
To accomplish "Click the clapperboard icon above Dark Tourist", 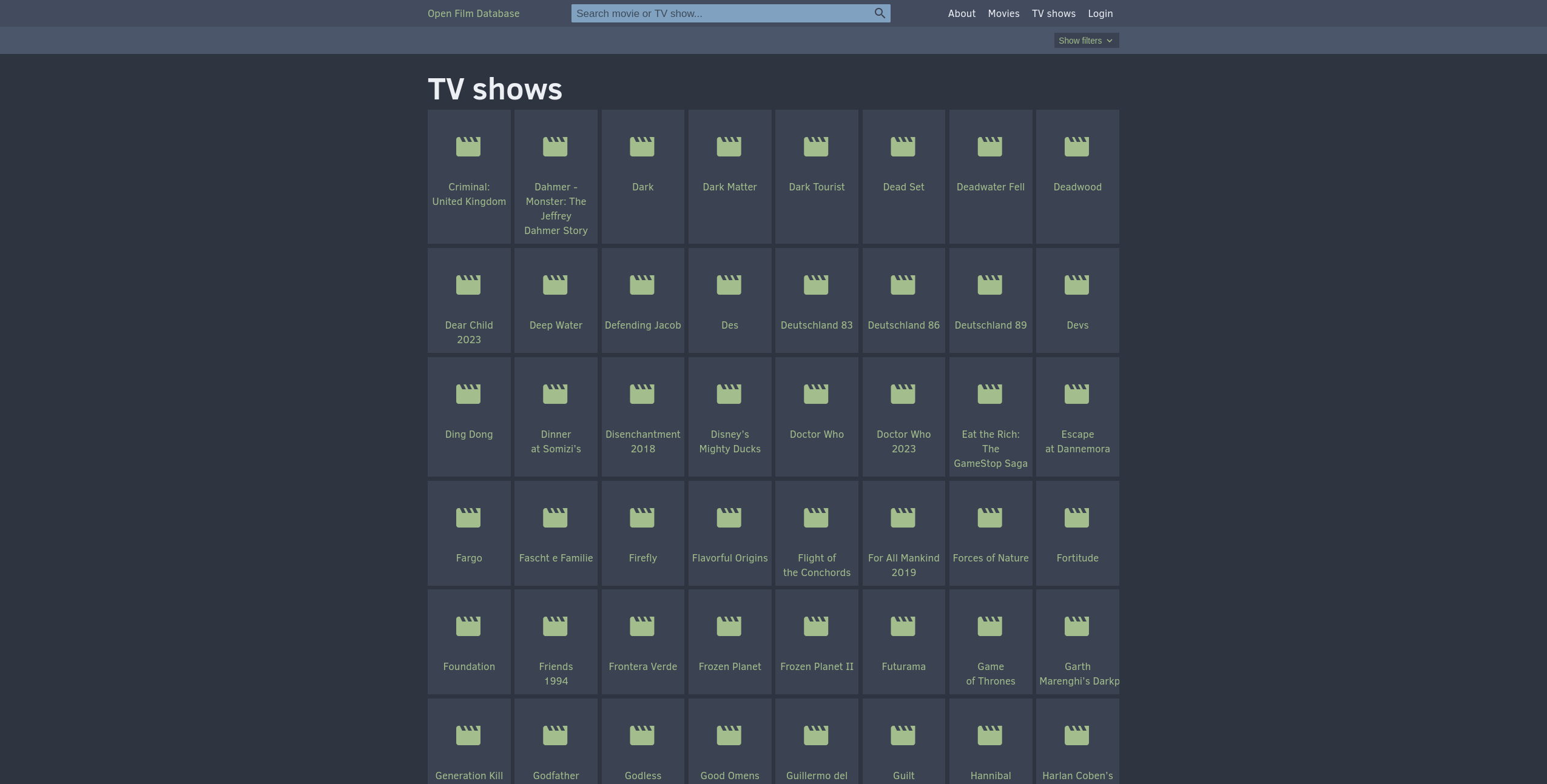I will point(816,146).
